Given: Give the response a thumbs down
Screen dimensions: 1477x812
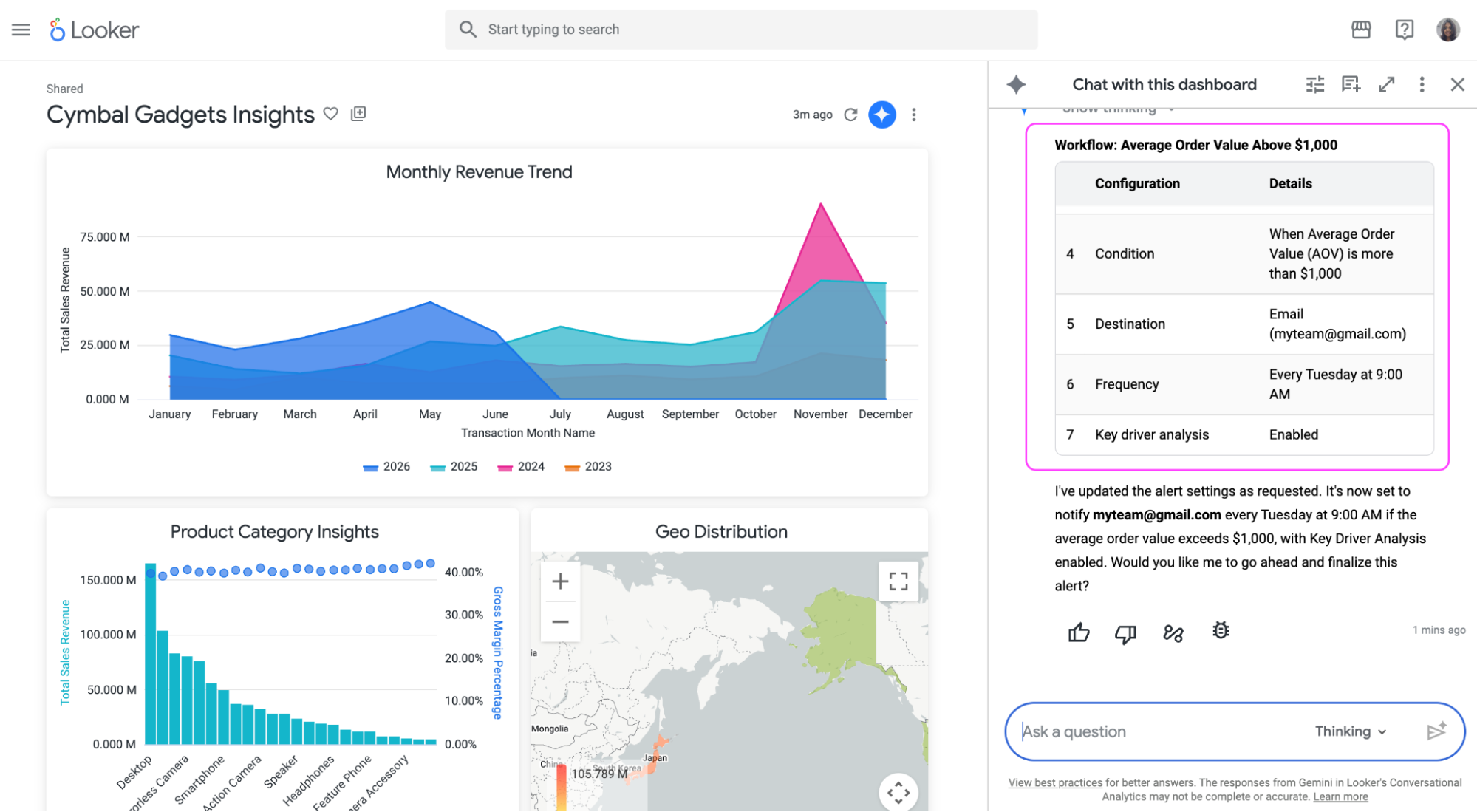Looking at the screenshot, I should click(1125, 633).
